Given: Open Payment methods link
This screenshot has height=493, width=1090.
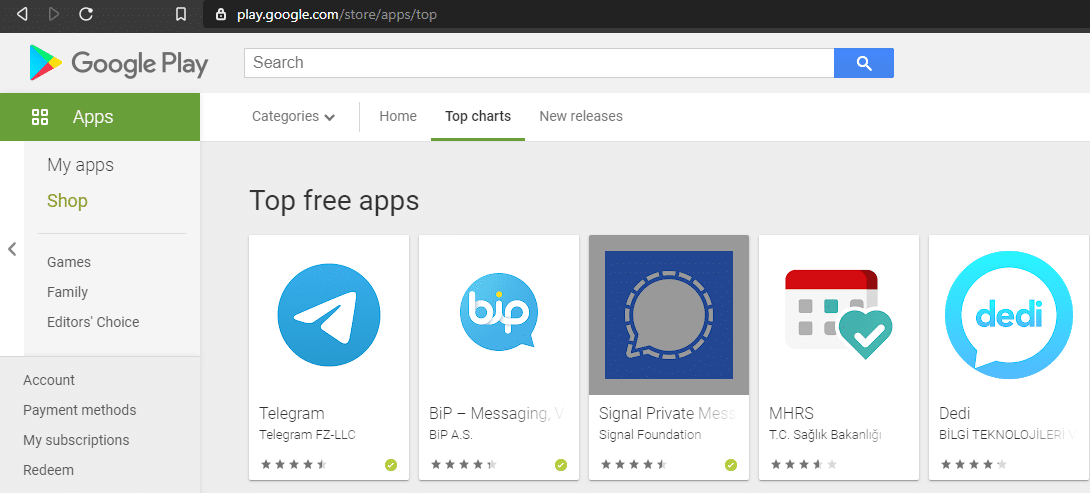Looking at the screenshot, I should point(80,410).
